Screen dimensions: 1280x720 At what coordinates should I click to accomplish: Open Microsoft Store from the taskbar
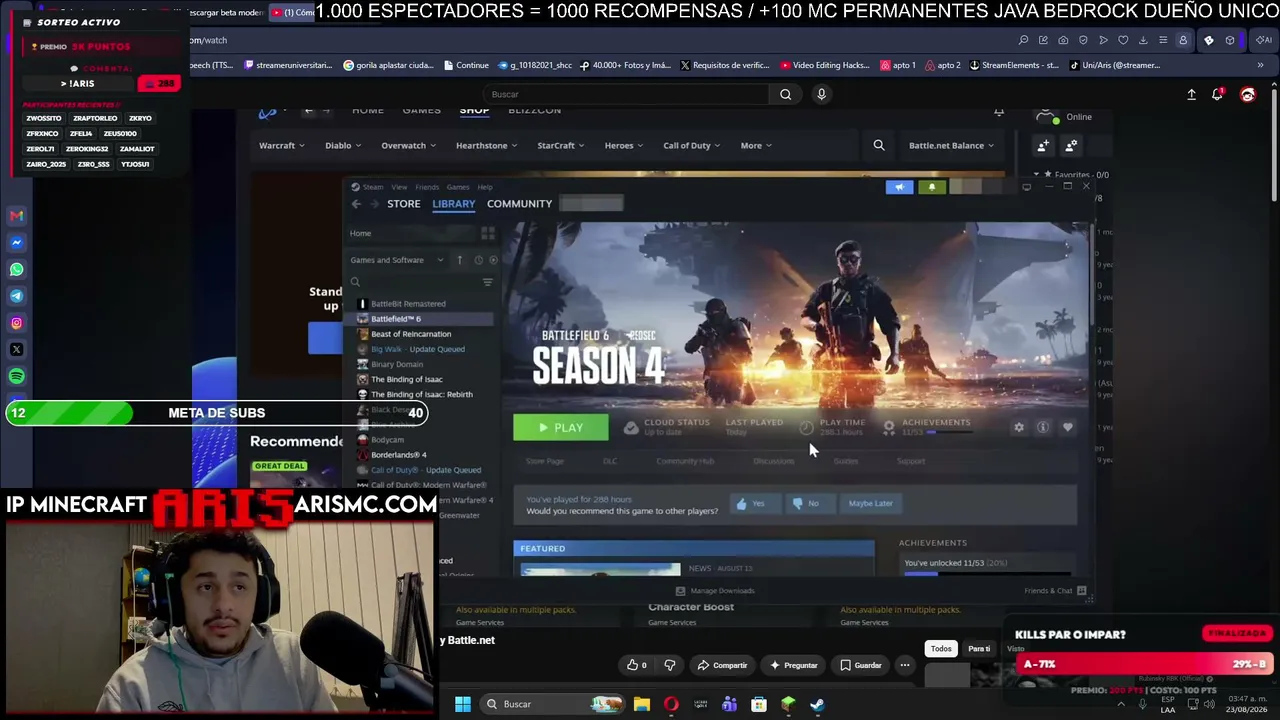759,704
